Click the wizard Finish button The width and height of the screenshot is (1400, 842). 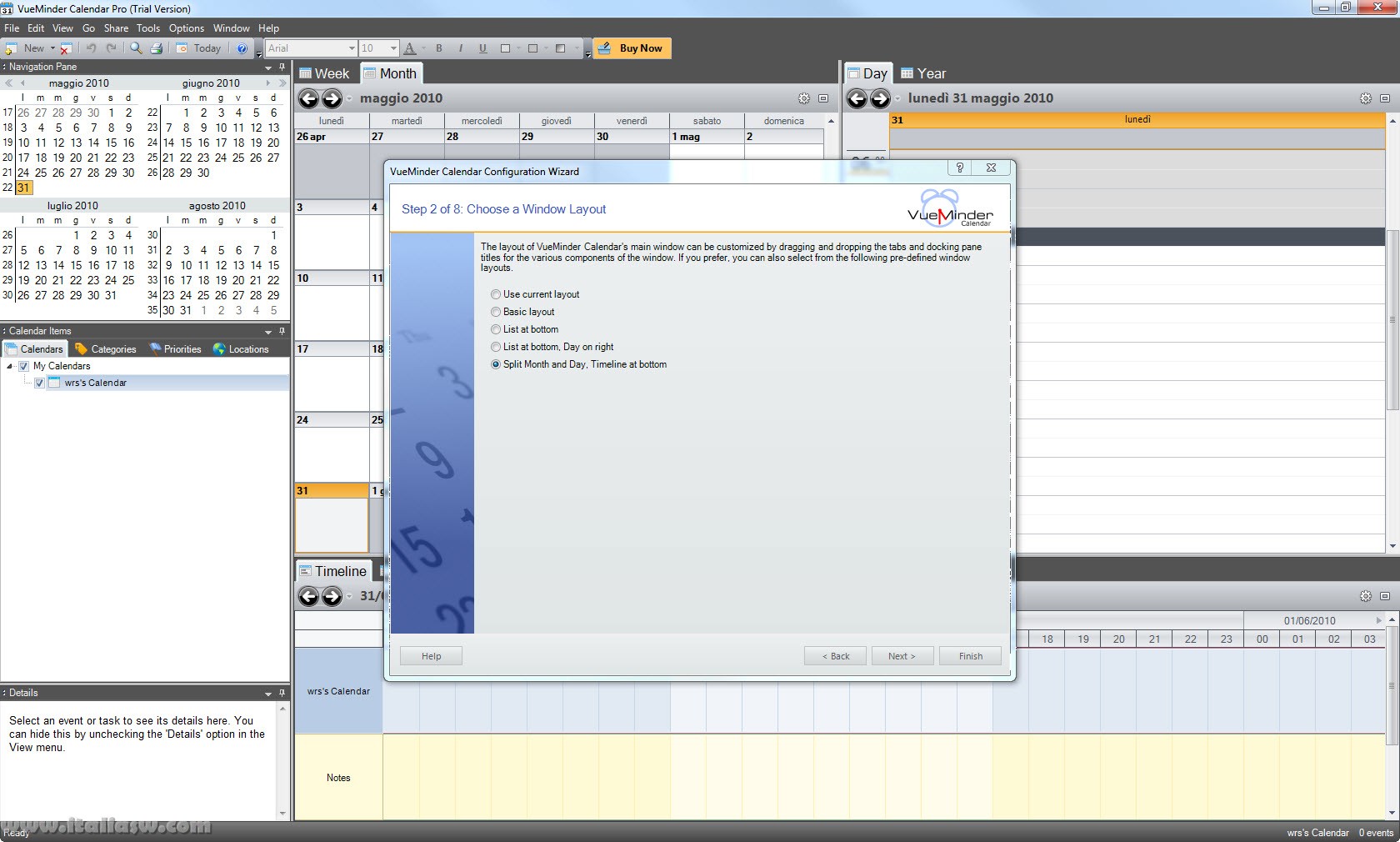971,656
